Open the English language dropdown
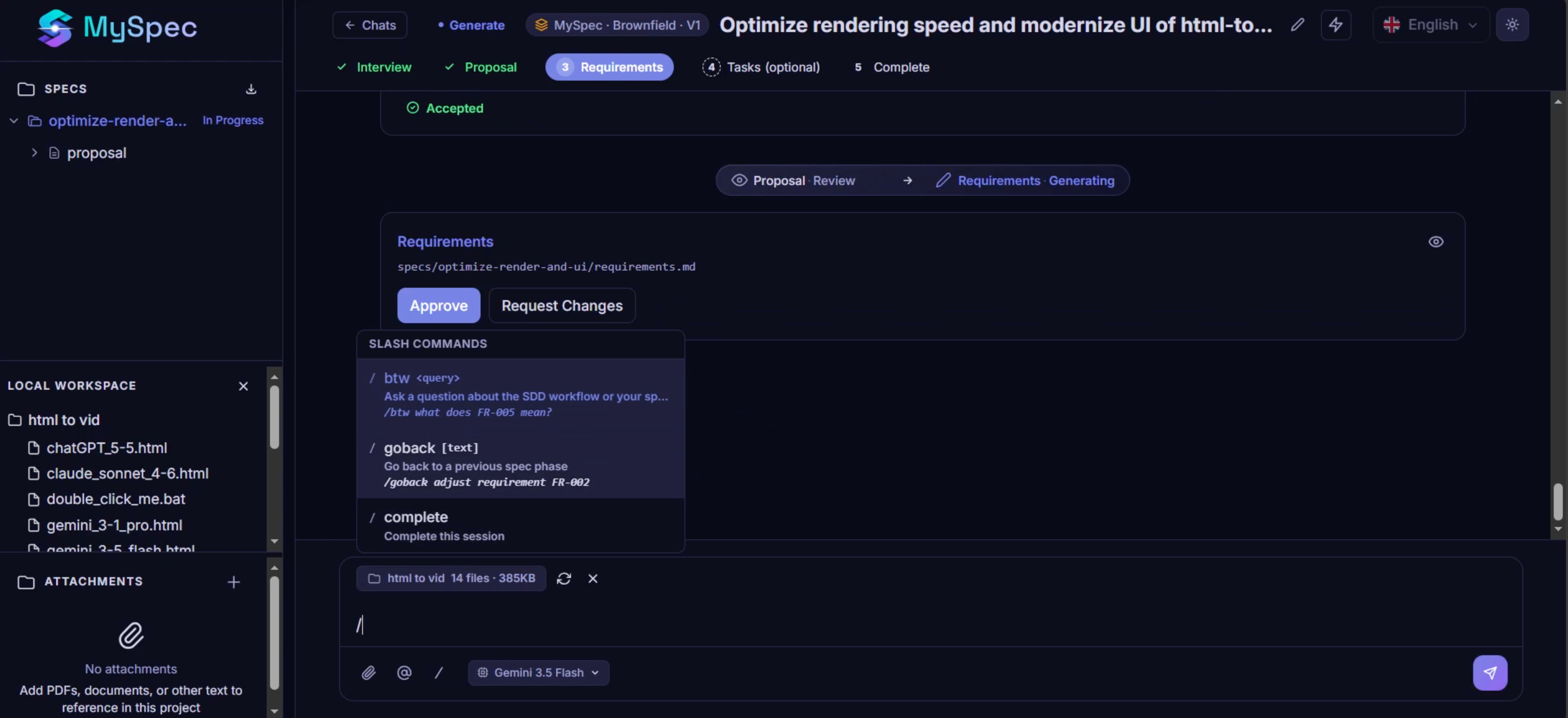The height and width of the screenshot is (718, 1568). click(1430, 25)
